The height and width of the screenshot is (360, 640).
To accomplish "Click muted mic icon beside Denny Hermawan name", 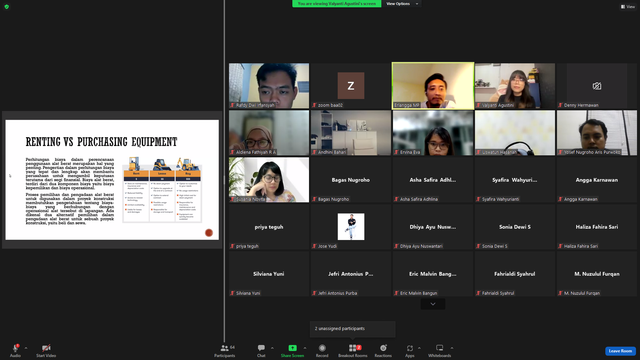I will point(560,105).
